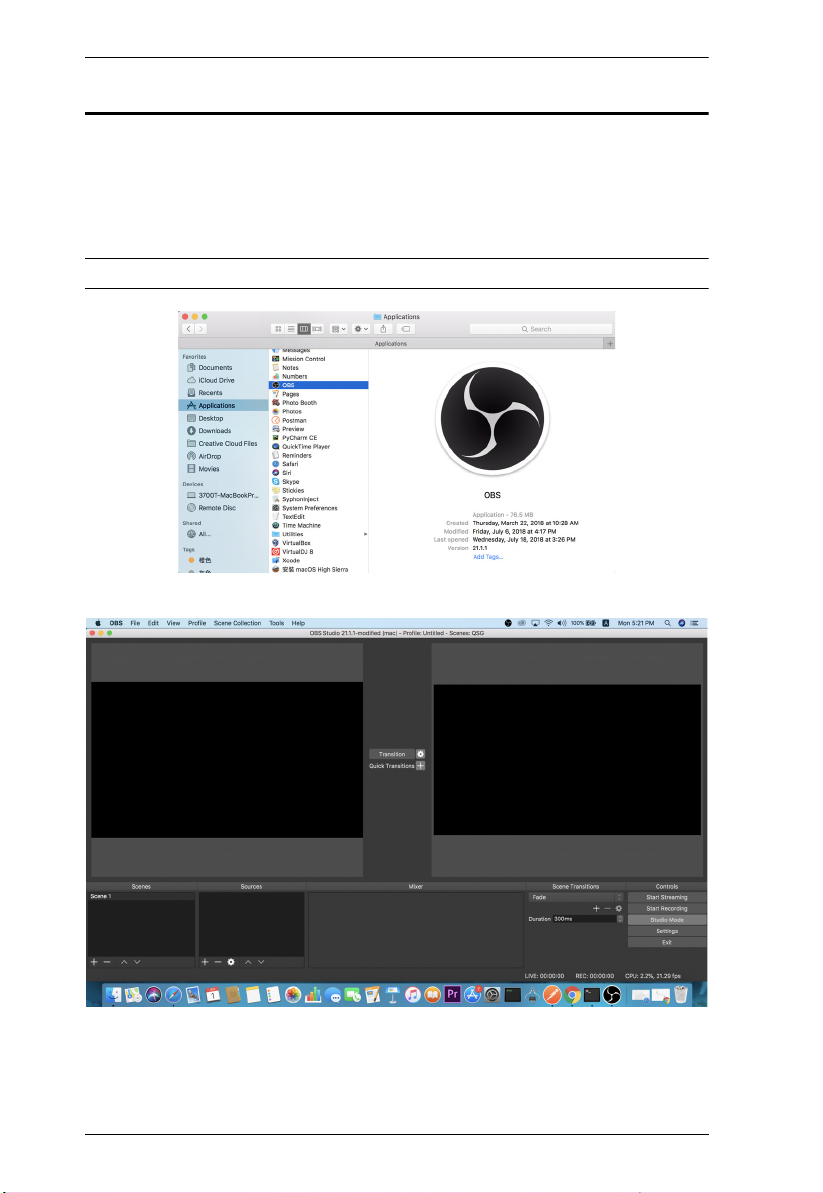
Task: Open Finder from the Dock
Action: 113,994
